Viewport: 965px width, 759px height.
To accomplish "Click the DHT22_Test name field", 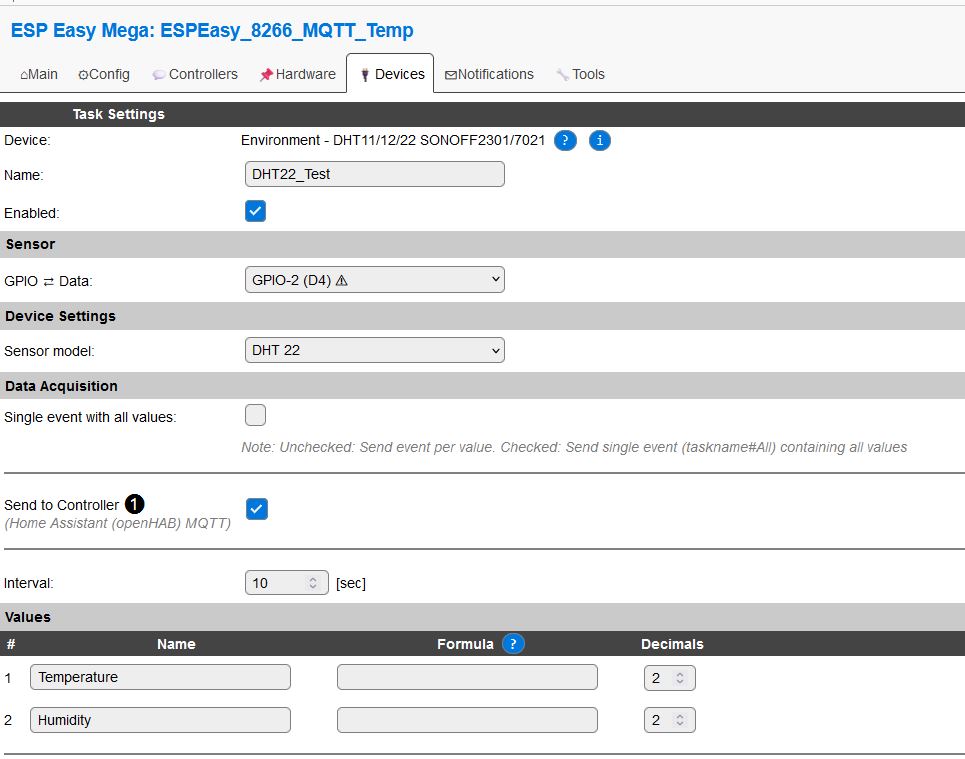I will point(375,174).
